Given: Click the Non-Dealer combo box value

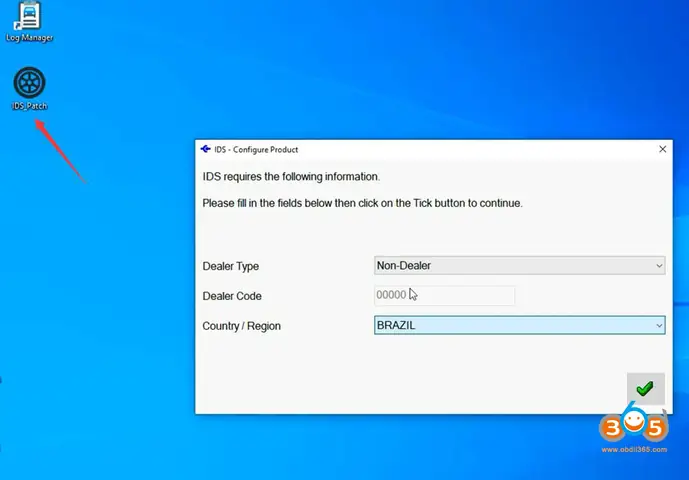Looking at the screenshot, I should [510, 266].
